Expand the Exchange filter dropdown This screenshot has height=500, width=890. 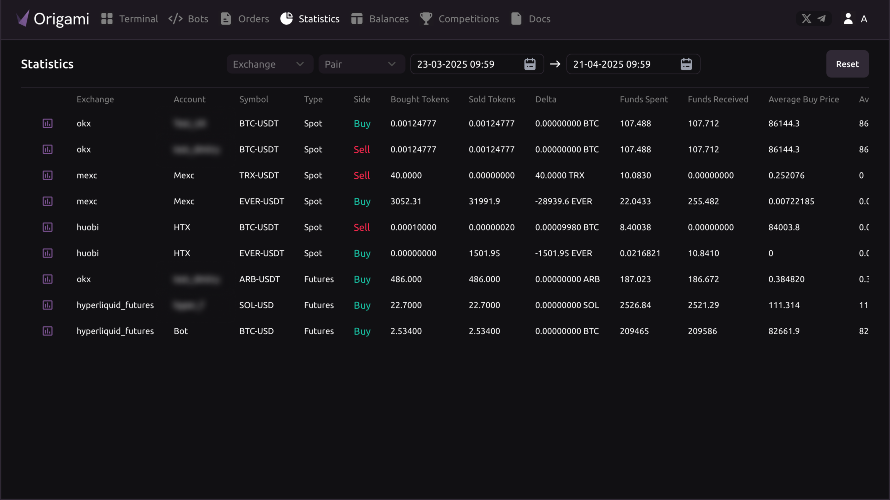click(x=270, y=64)
